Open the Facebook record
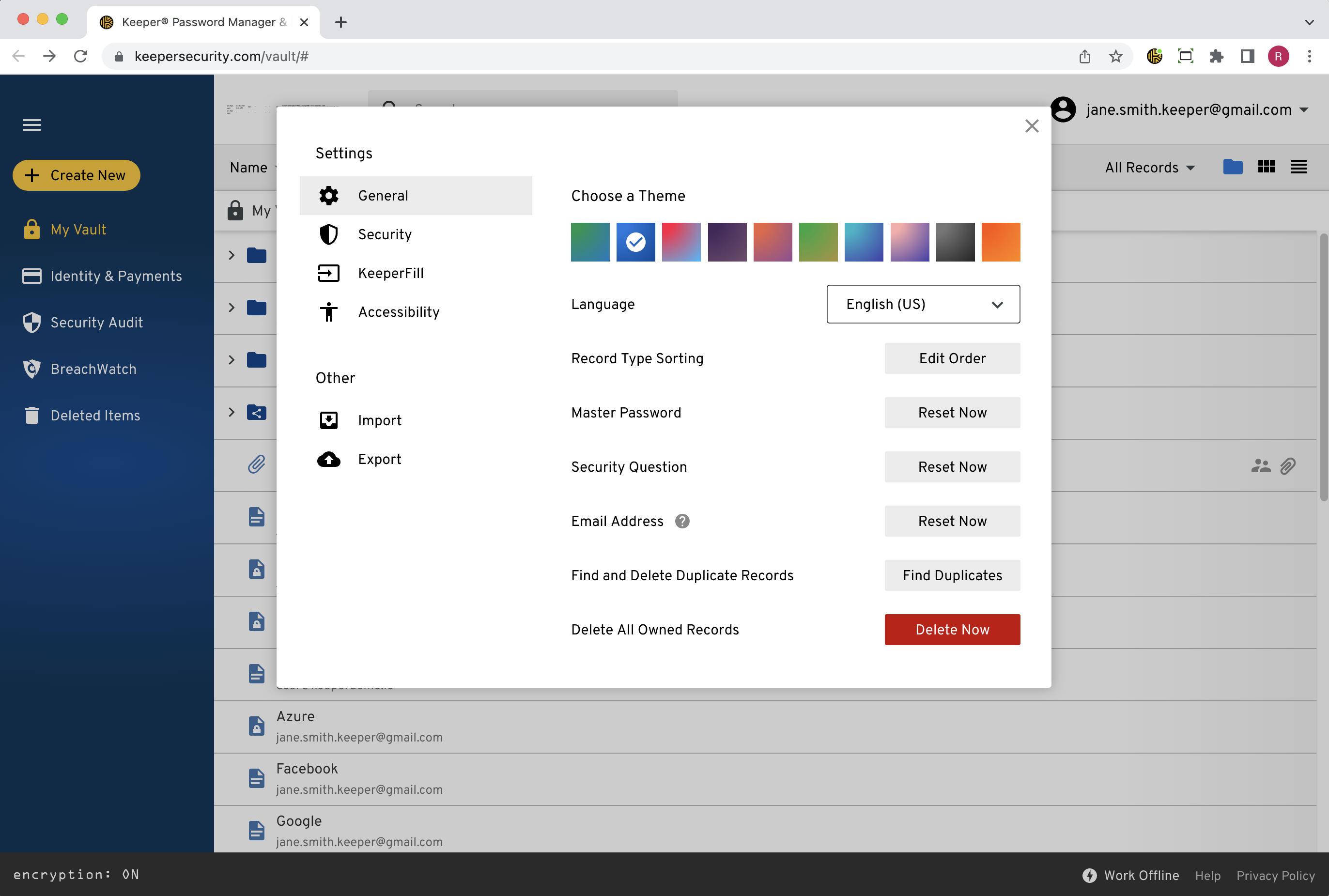Image resolution: width=1329 pixels, height=896 pixels. [765, 779]
